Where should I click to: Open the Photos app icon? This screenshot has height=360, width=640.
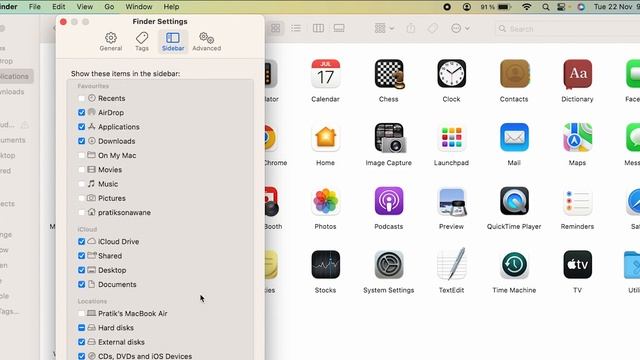325,201
